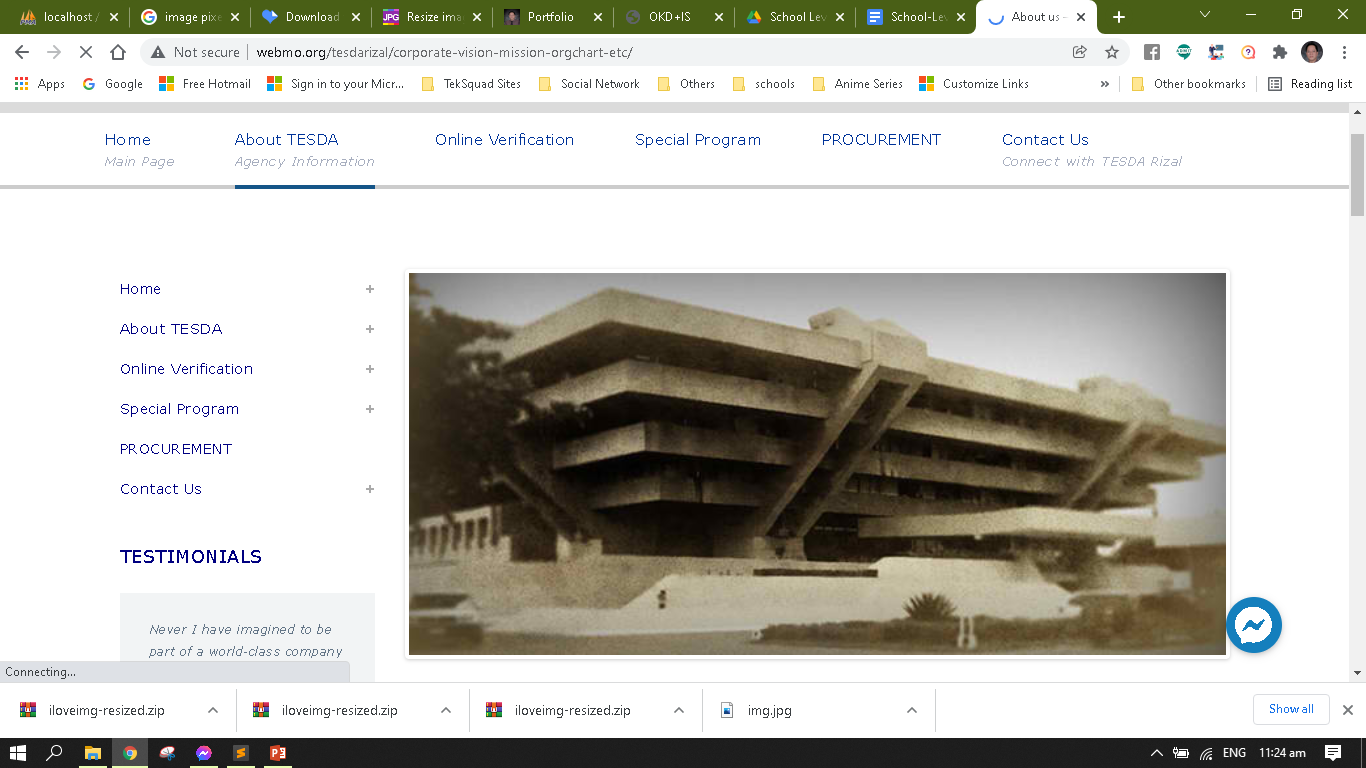The image size is (1366, 768).
Task: Expand the About TESDA sidebar item
Action: tap(369, 329)
